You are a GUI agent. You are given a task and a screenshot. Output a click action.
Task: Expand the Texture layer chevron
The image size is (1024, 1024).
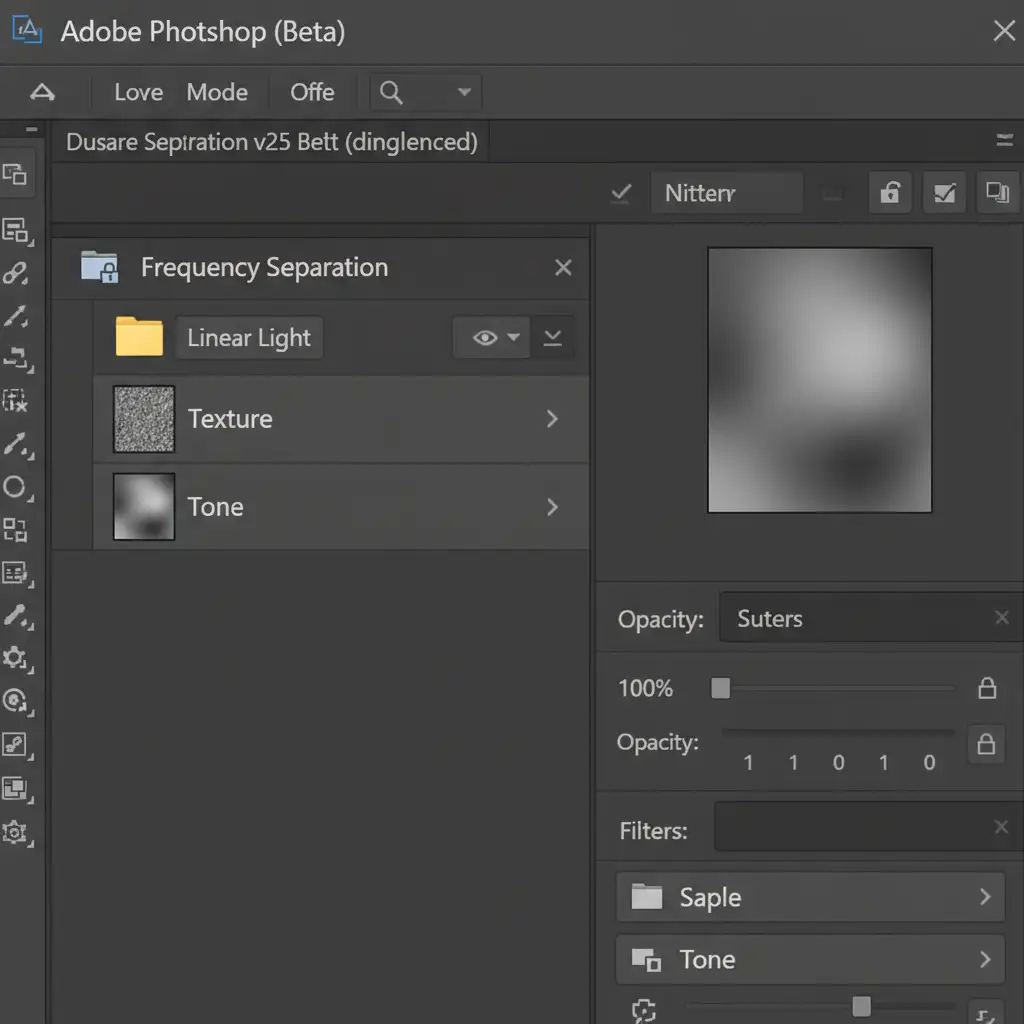tap(552, 419)
